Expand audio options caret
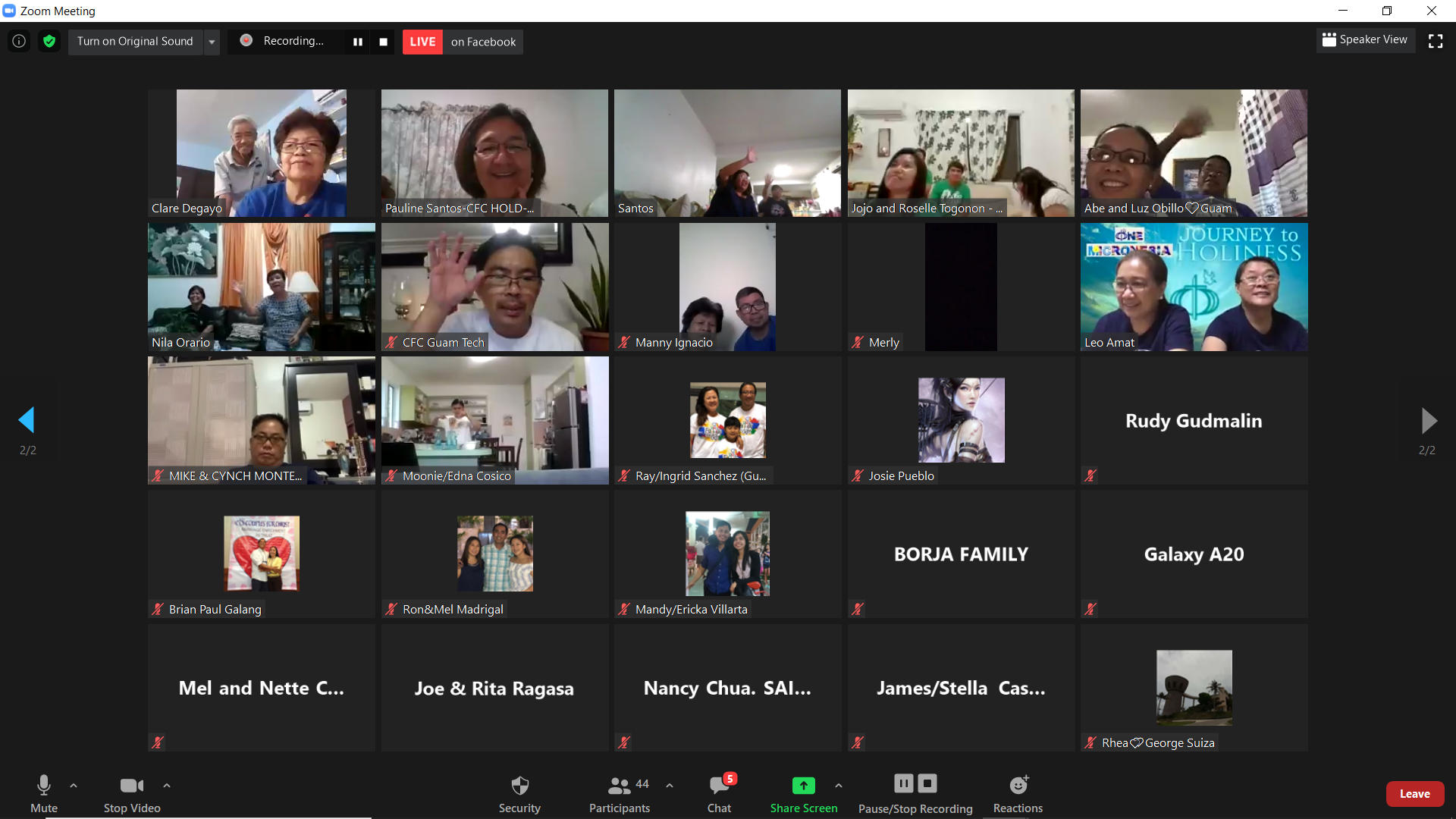 [74, 786]
